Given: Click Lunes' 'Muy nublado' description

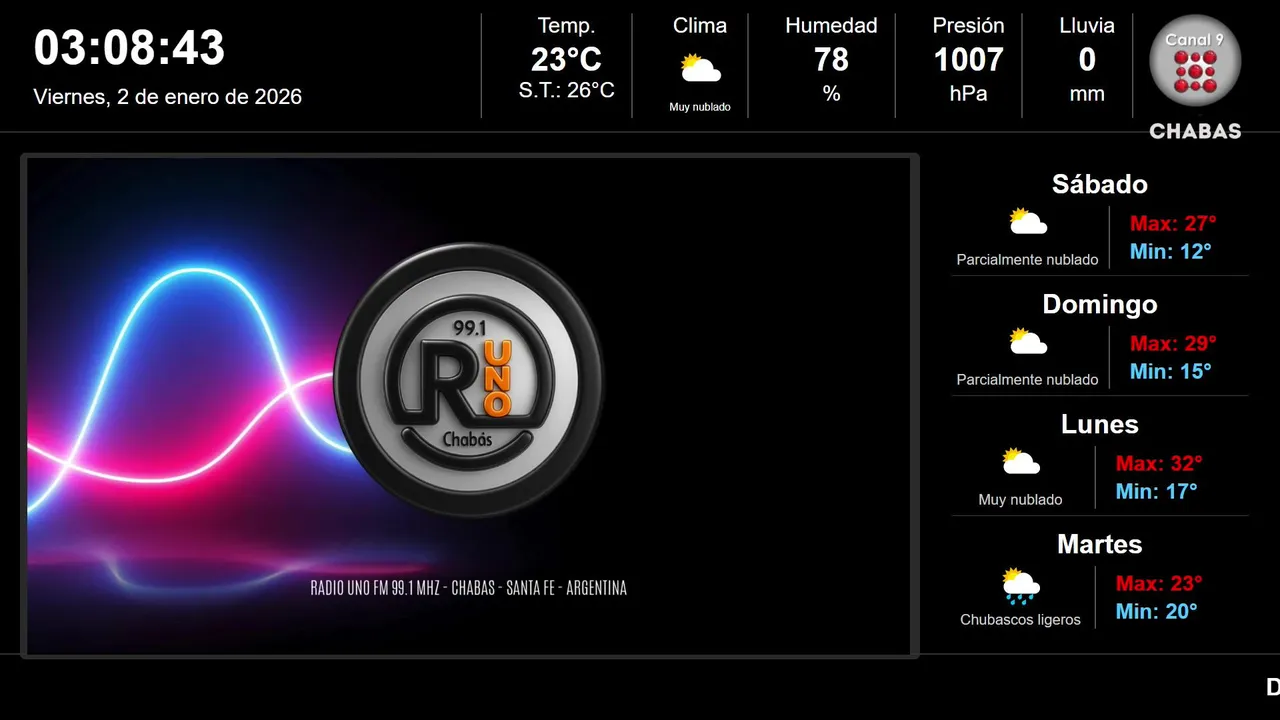Looking at the screenshot, I should (x=1020, y=500).
